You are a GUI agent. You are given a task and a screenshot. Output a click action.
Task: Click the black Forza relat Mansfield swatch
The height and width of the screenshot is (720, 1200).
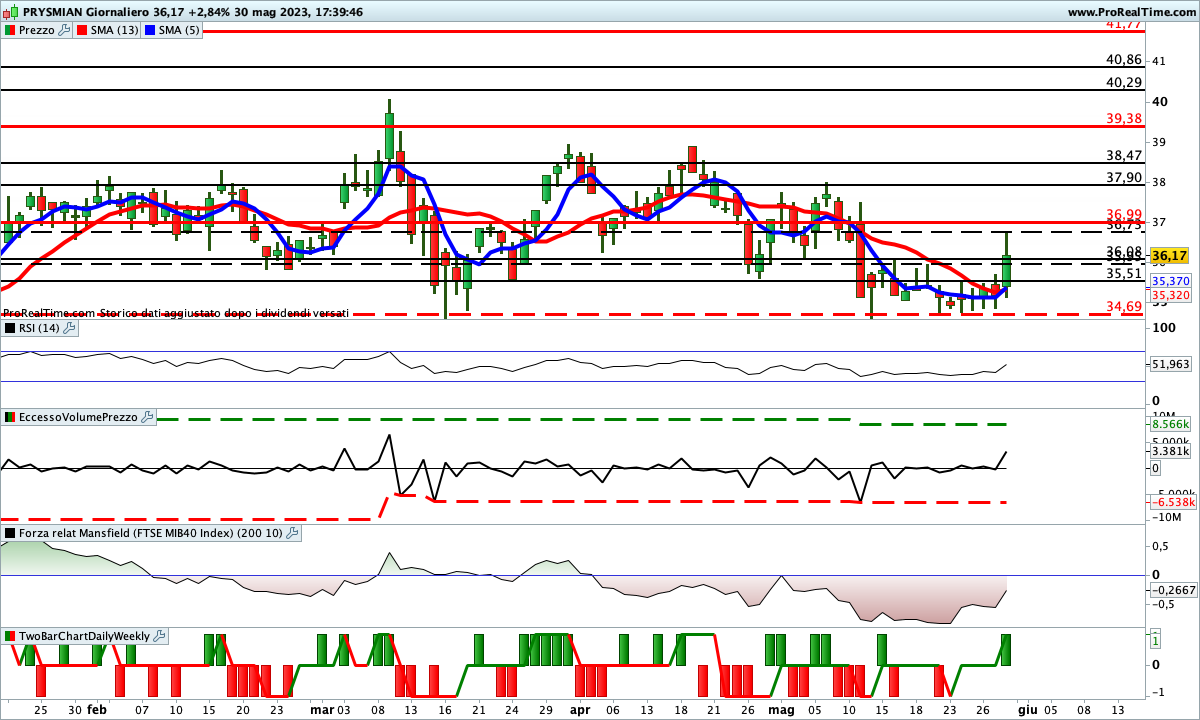10,533
